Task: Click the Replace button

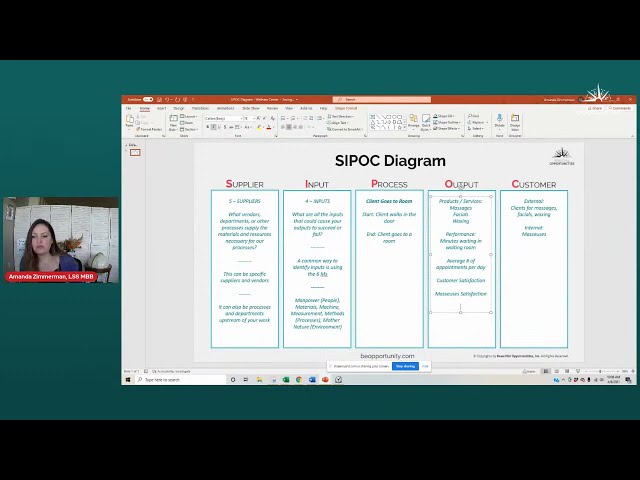Action: tap(477, 122)
